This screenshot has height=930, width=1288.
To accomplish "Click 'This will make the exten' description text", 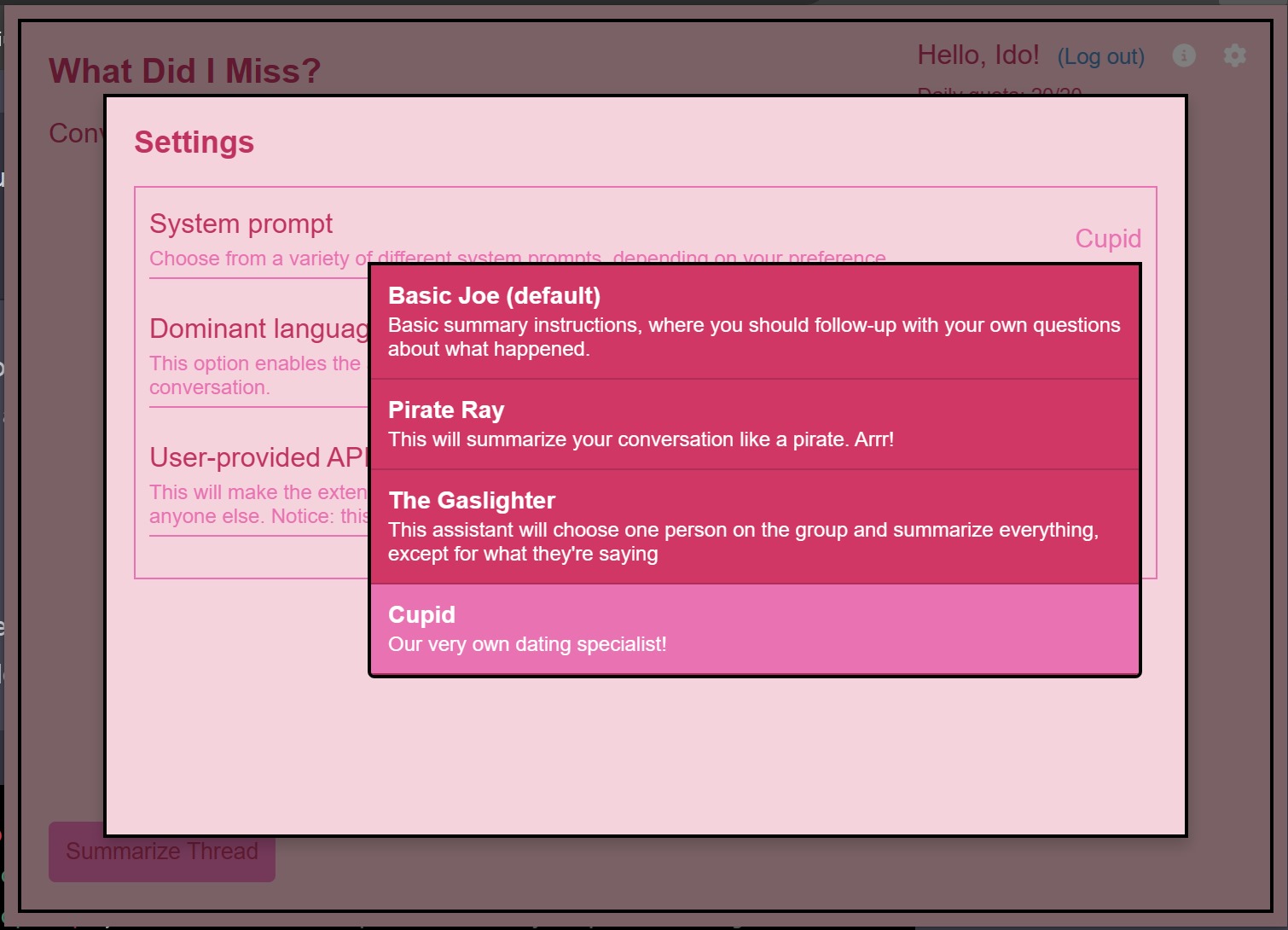I will [x=259, y=504].
